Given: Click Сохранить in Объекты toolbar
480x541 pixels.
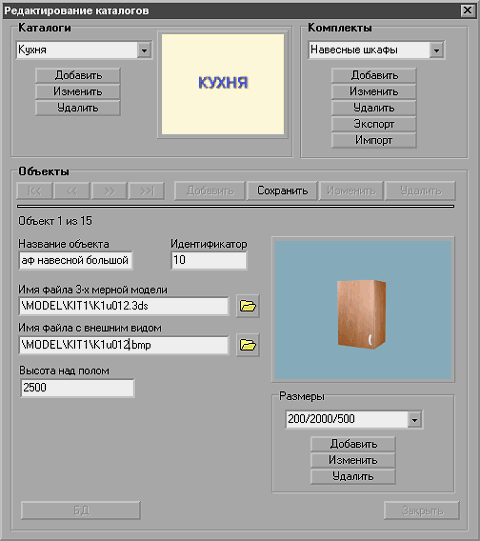Looking at the screenshot, I should [282, 191].
